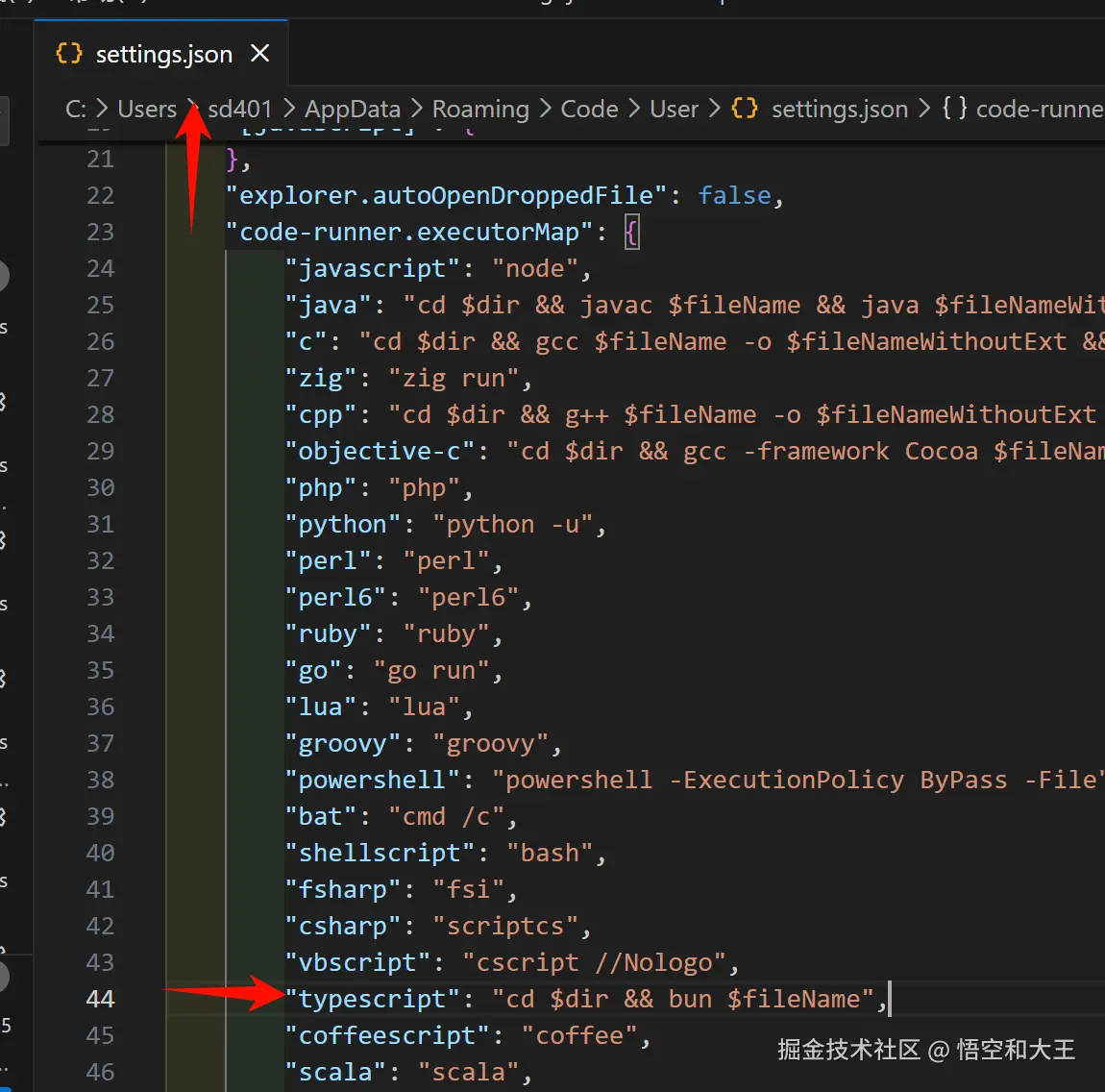1105x1092 pixels.
Task: Click the "go run" value
Action: (x=431, y=670)
